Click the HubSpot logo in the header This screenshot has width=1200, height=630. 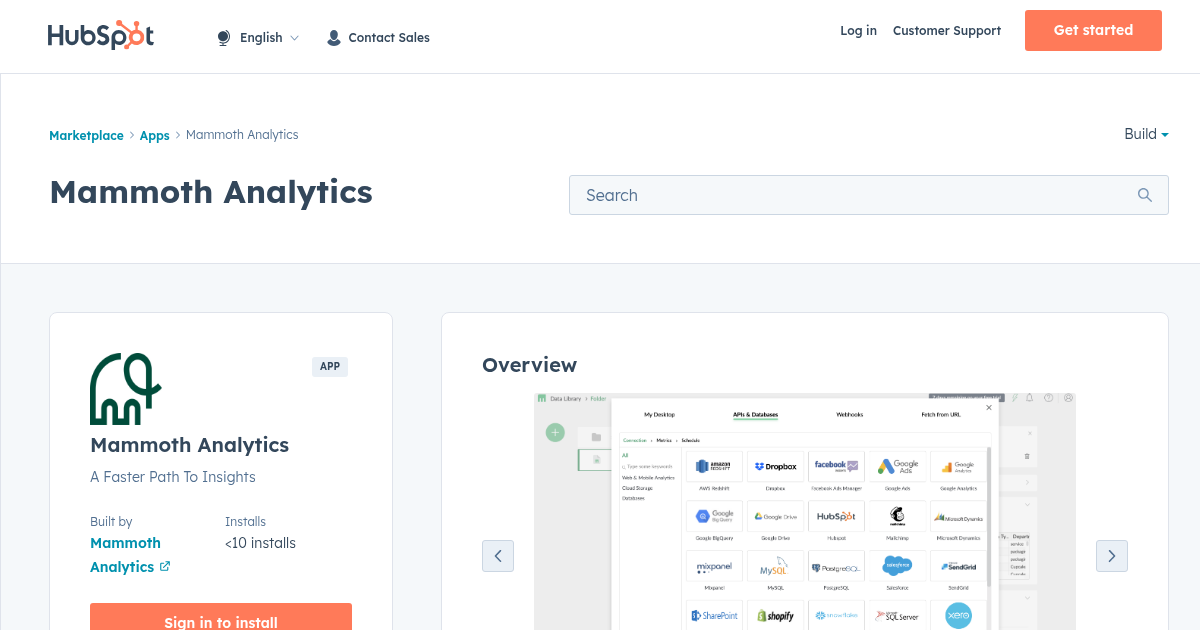101,35
